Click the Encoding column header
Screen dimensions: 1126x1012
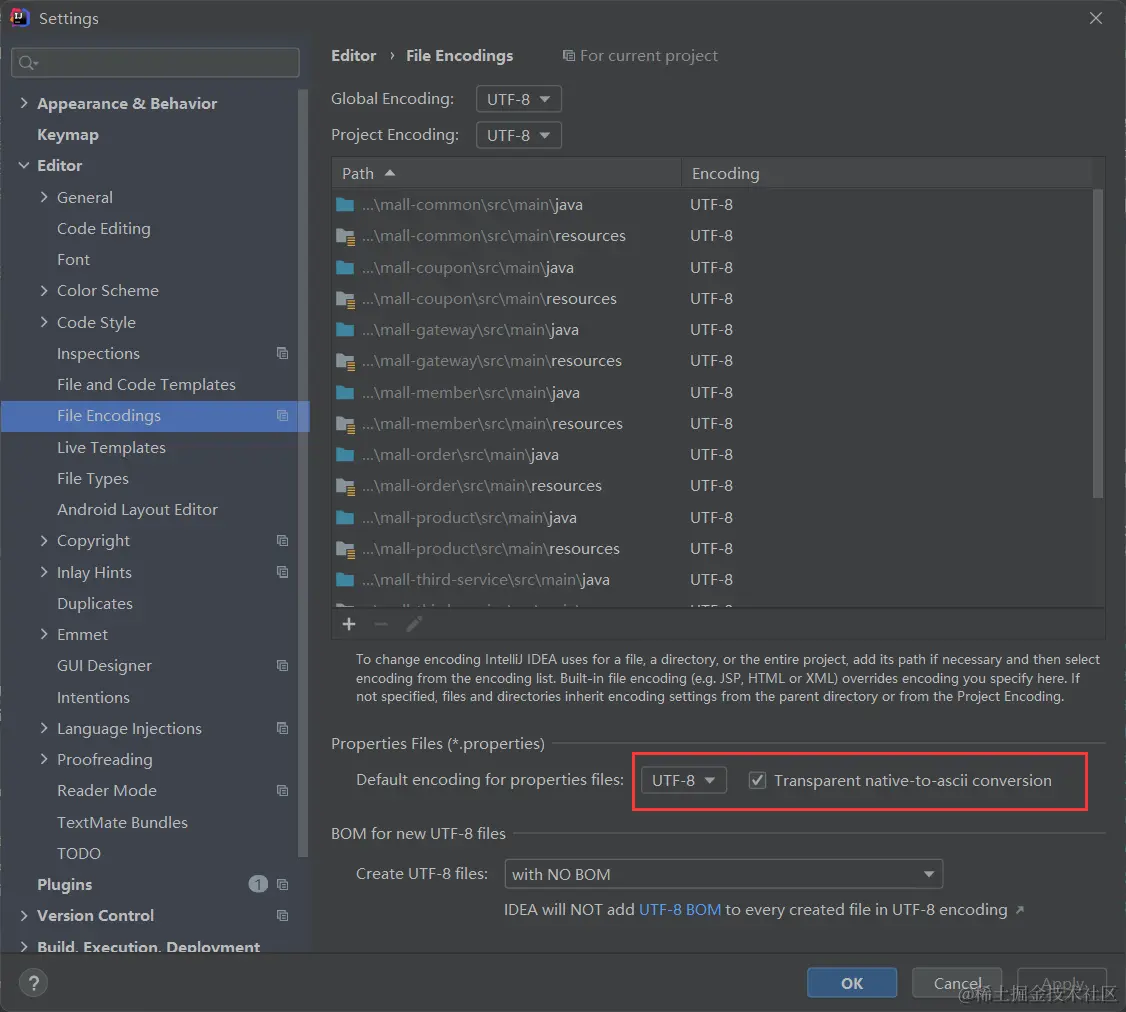click(886, 173)
